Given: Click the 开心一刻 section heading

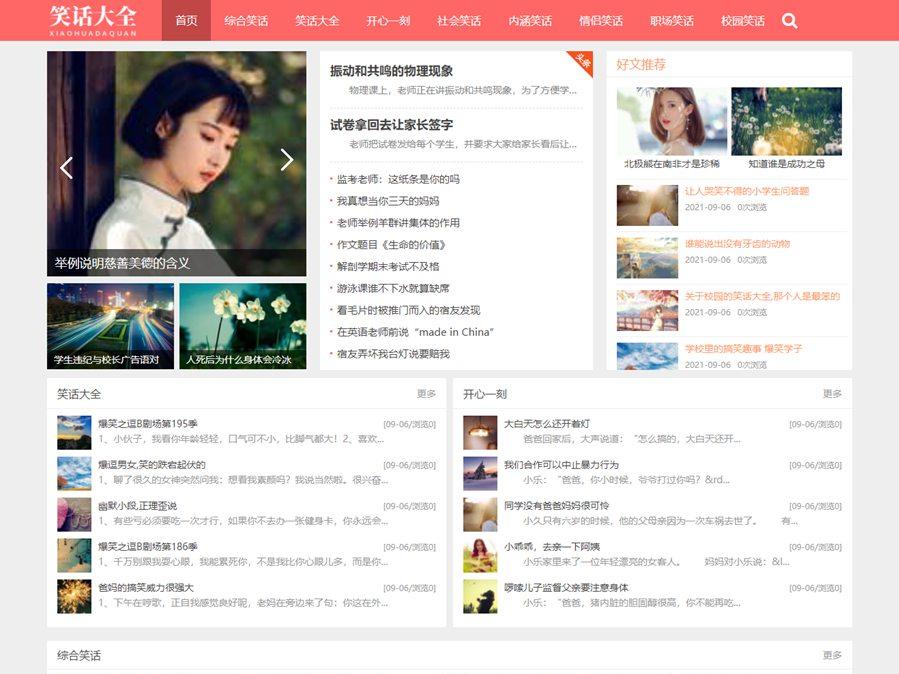Looking at the screenshot, I should click(485, 394).
